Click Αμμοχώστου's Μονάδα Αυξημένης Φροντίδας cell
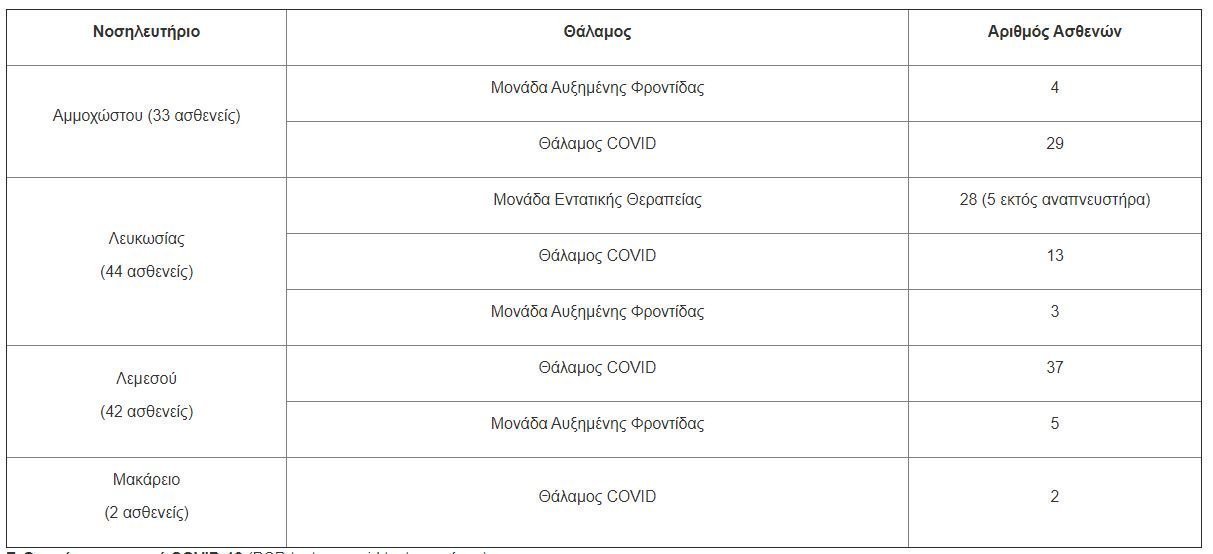 [x=597, y=94]
